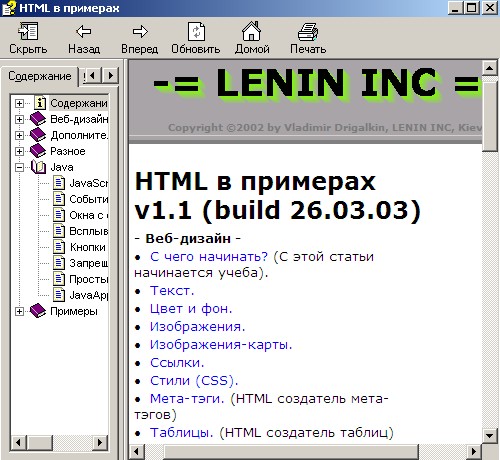Click the Разное purple book icon
Image resolution: width=500 pixels, height=460 pixels.
click(x=38, y=151)
